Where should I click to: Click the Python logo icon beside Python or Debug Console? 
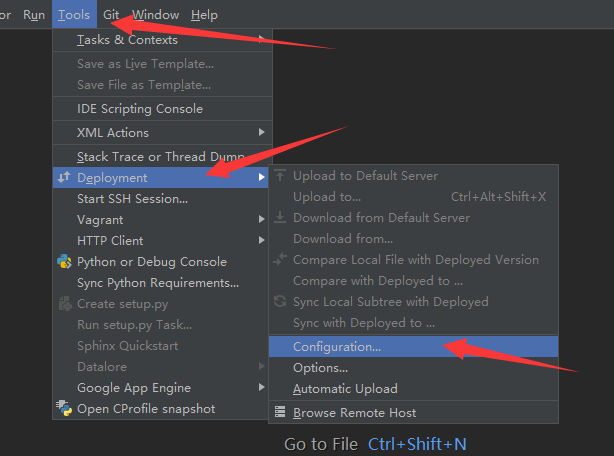click(64, 261)
